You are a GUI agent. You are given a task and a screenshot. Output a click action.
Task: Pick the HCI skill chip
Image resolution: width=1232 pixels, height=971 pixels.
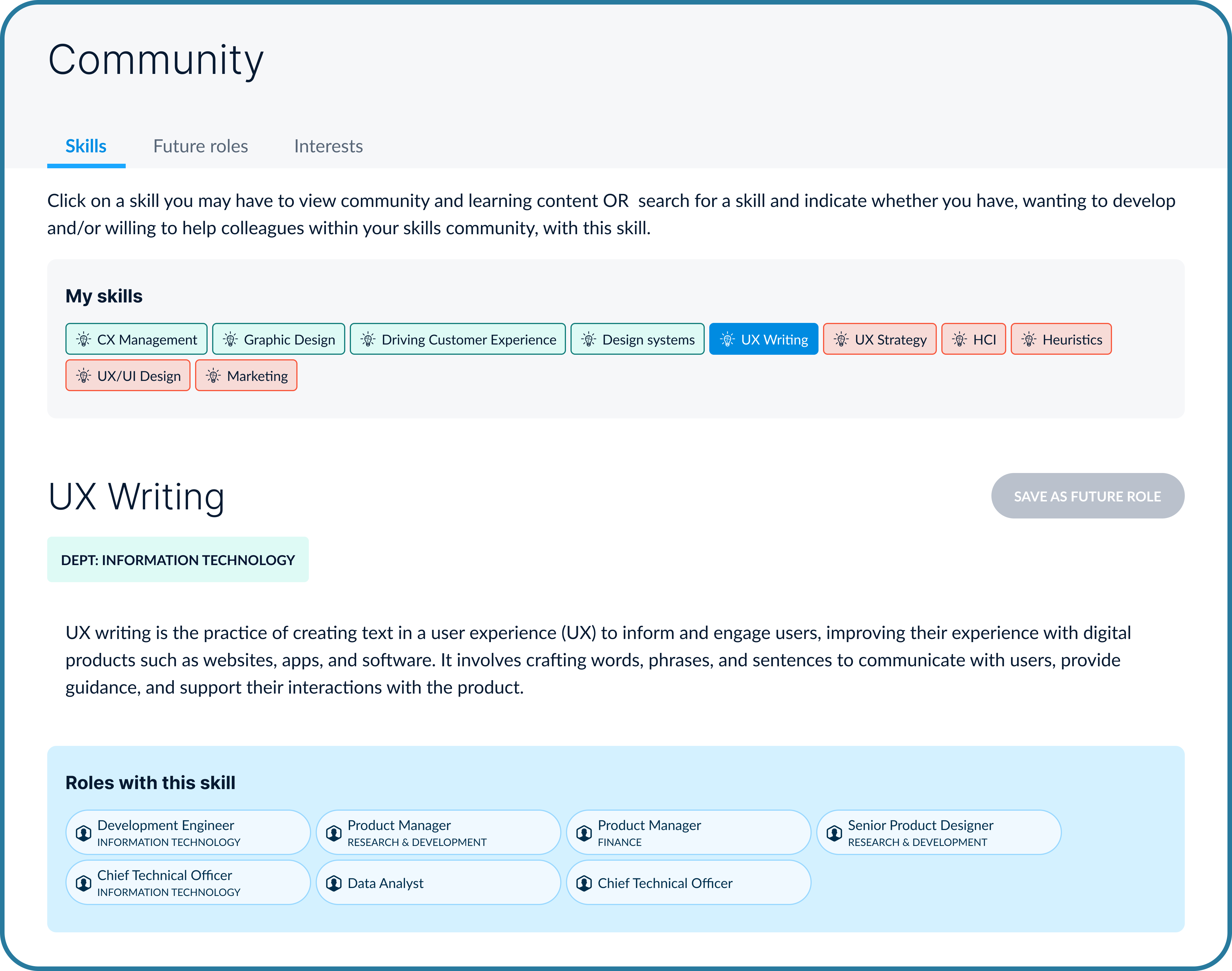(x=974, y=339)
